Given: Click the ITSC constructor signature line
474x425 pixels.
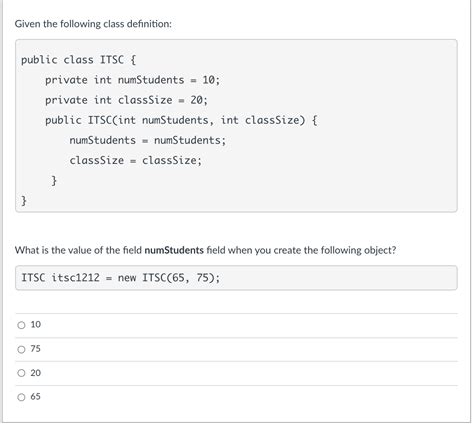Looking at the screenshot, I should [x=181, y=120].
